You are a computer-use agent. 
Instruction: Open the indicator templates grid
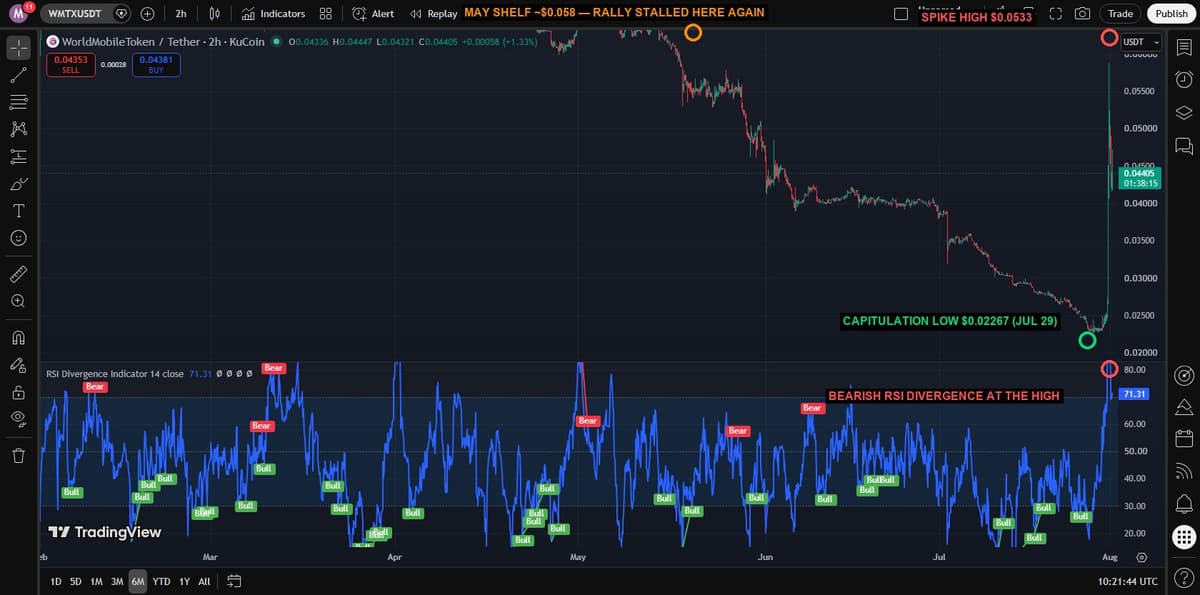tap(326, 14)
